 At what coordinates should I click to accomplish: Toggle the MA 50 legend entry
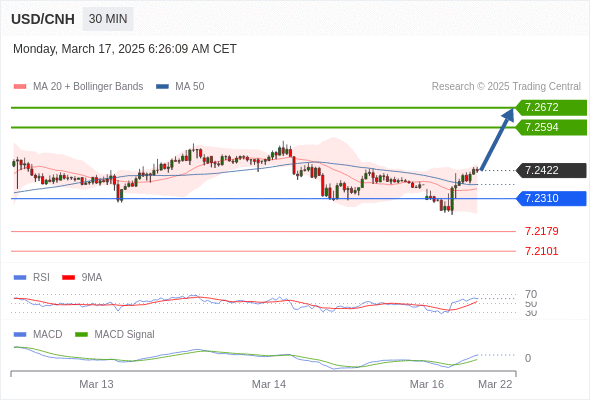pyautogui.click(x=180, y=87)
